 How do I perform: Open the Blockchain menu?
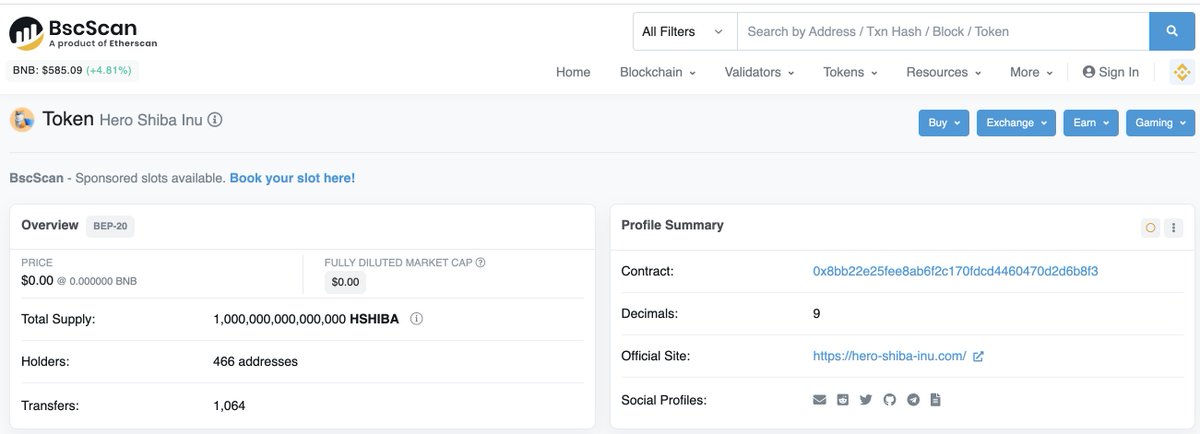point(658,72)
